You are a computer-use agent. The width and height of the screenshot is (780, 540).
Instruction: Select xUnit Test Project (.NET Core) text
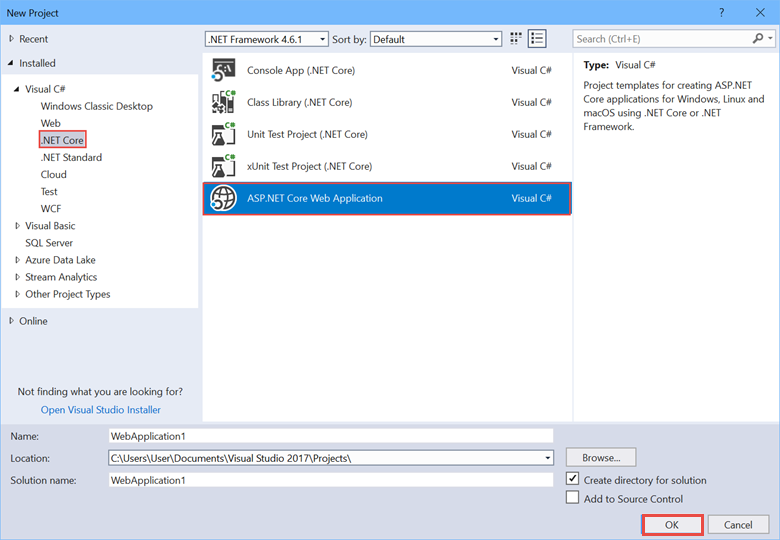309,166
